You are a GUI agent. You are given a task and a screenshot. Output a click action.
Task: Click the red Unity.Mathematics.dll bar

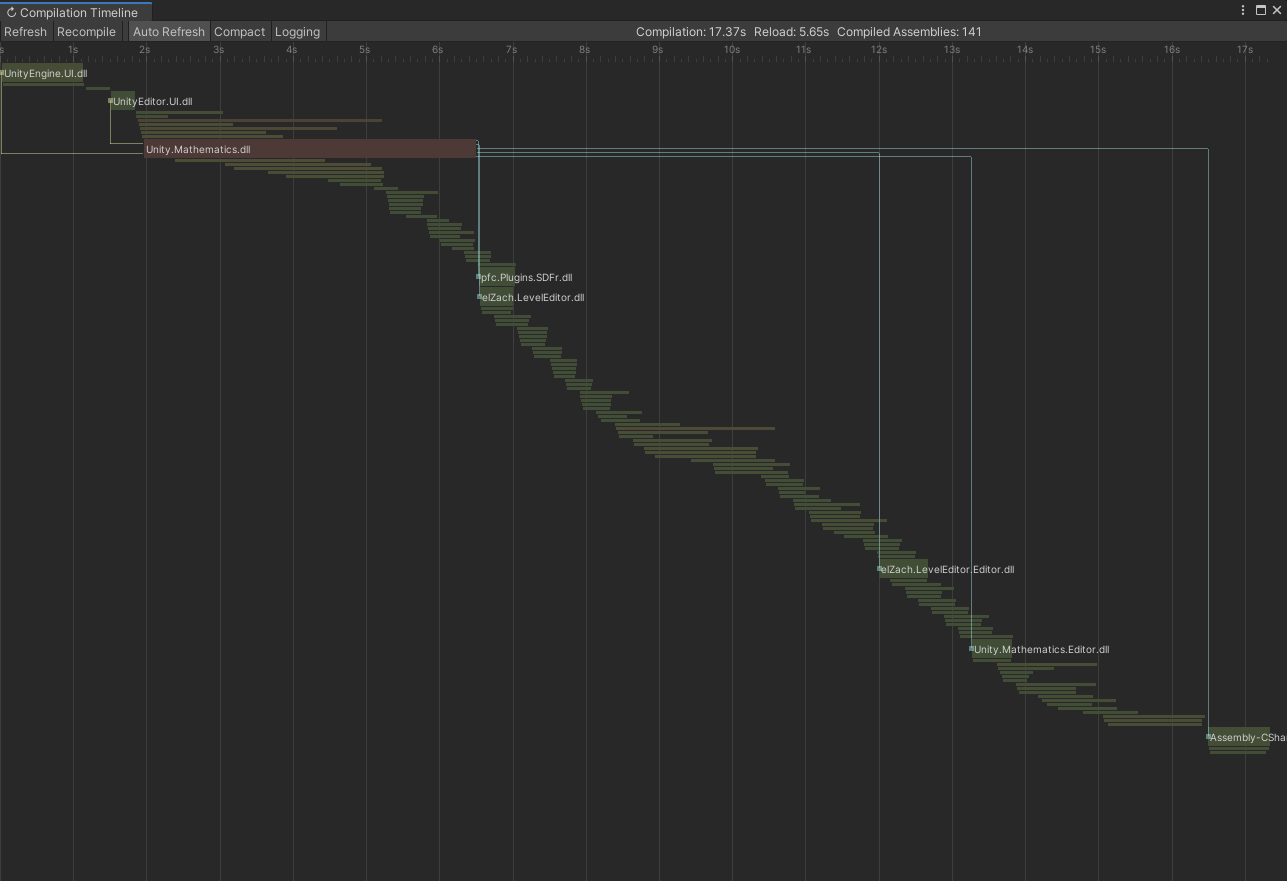pos(310,149)
